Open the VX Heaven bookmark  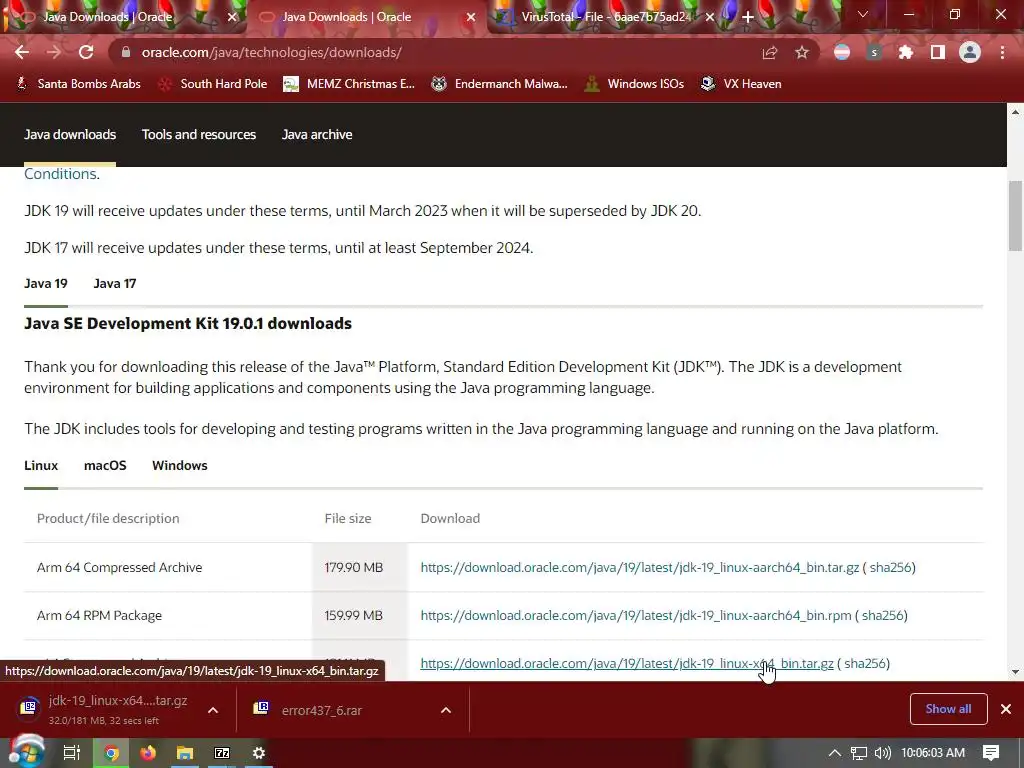[x=741, y=84]
